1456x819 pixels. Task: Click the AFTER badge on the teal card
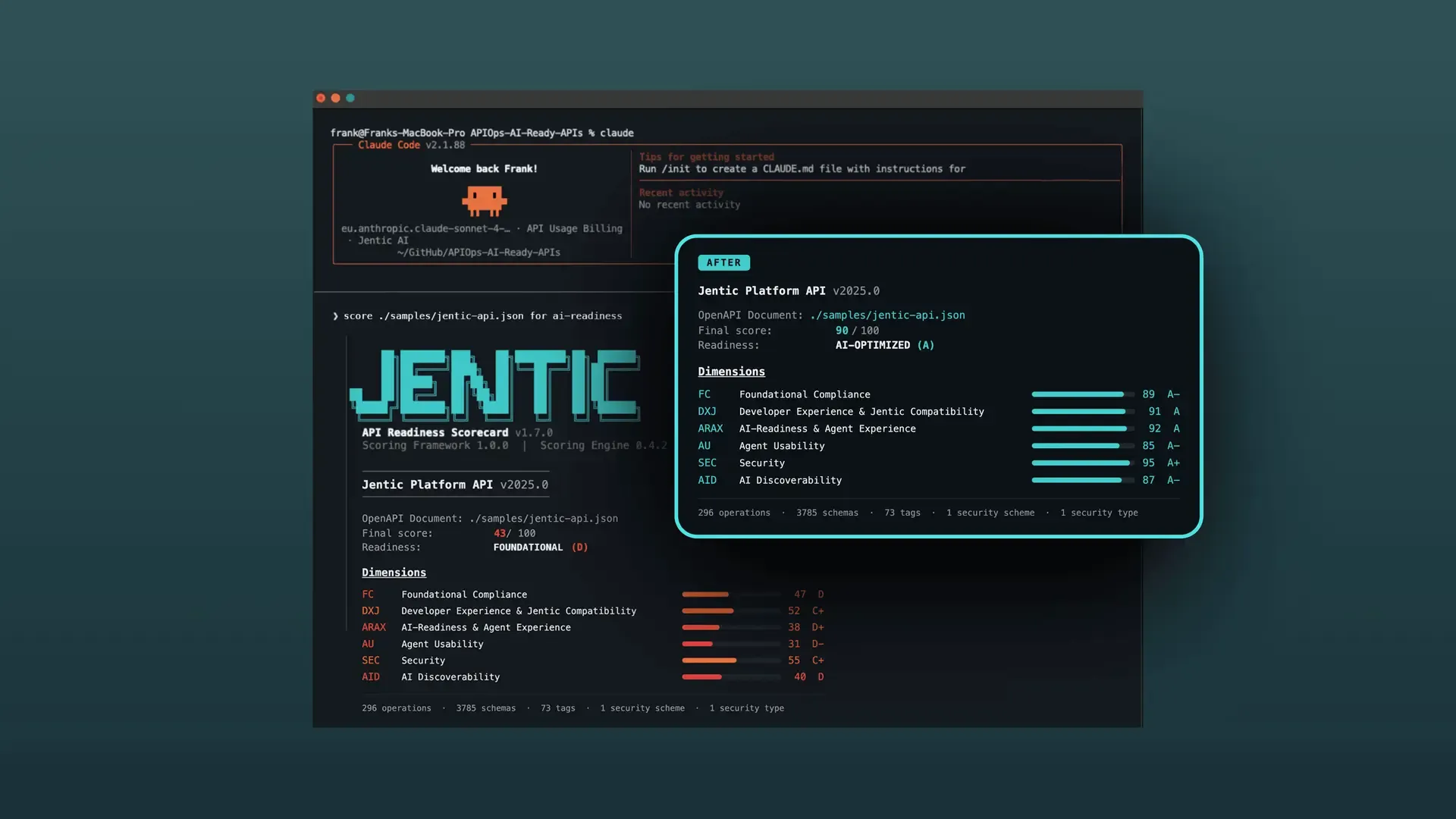pos(723,262)
